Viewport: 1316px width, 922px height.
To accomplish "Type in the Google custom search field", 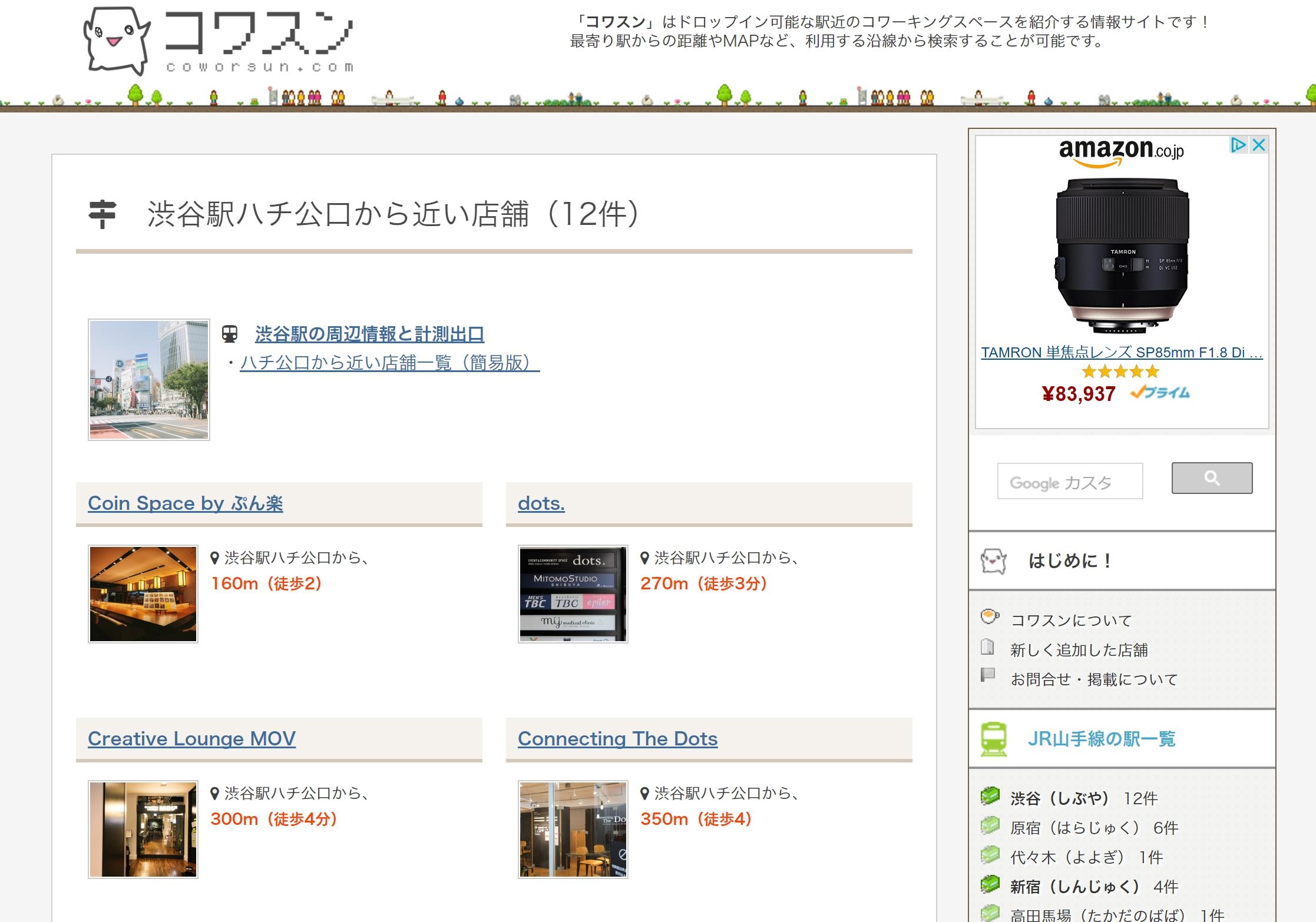I will 1069,481.
